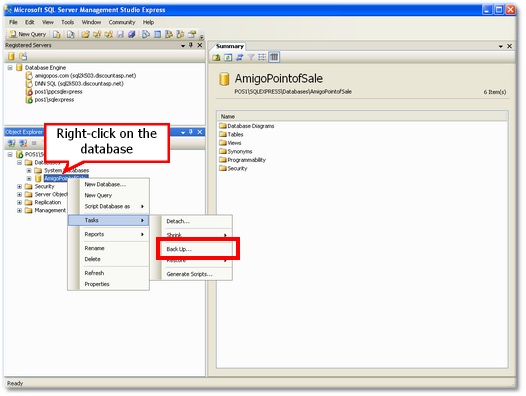Click the Template Explorer icon in main toolbar

pos(180,34)
